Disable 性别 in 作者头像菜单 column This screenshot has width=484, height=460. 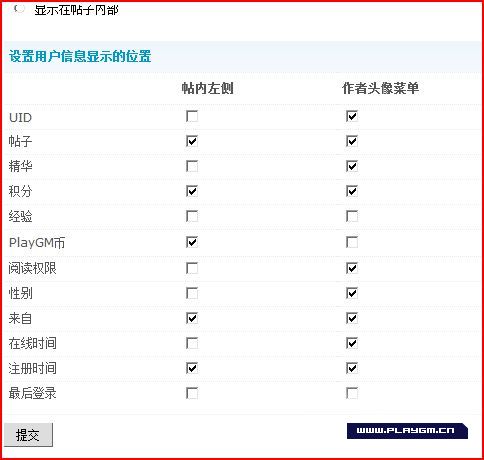pos(352,293)
